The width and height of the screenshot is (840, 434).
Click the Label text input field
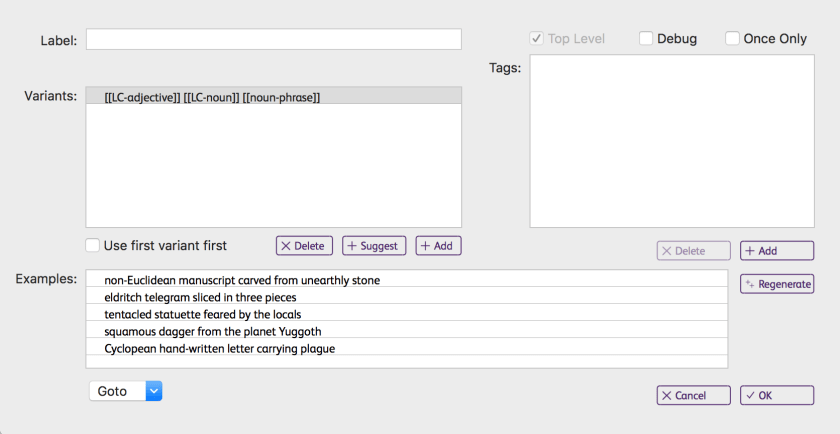[x=273, y=39]
